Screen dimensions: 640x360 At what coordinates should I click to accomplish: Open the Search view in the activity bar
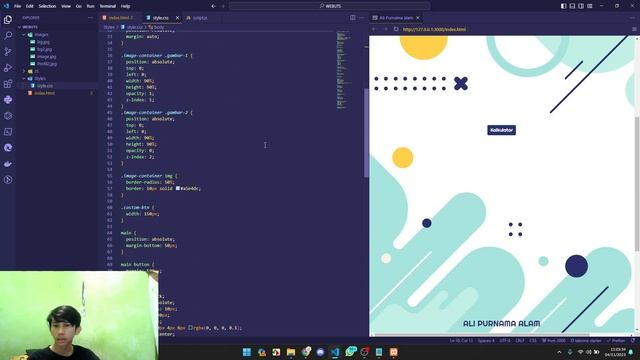coord(8,36)
